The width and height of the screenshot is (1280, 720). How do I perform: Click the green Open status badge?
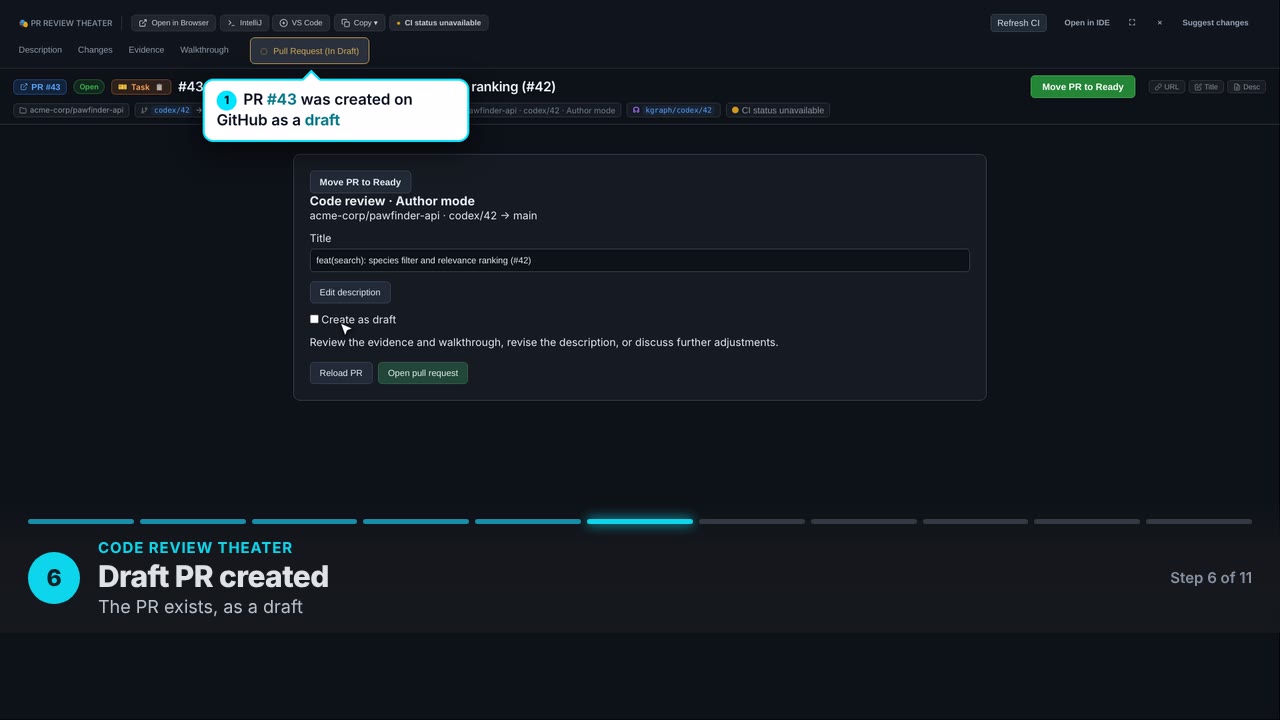click(89, 87)
